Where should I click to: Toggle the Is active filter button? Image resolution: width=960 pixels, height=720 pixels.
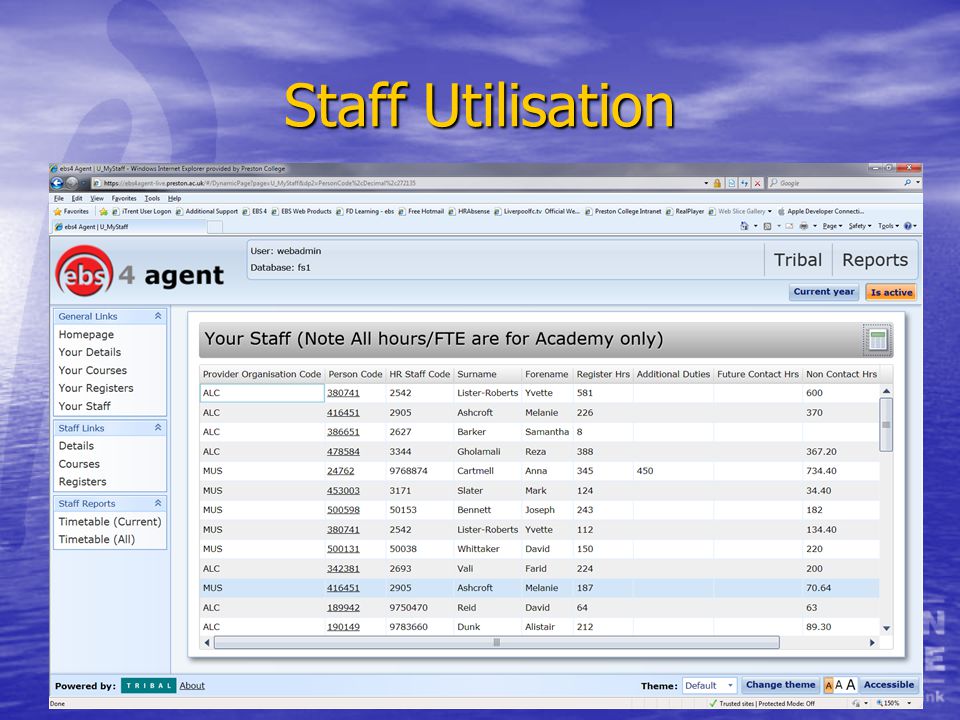[x=891, y=293]
